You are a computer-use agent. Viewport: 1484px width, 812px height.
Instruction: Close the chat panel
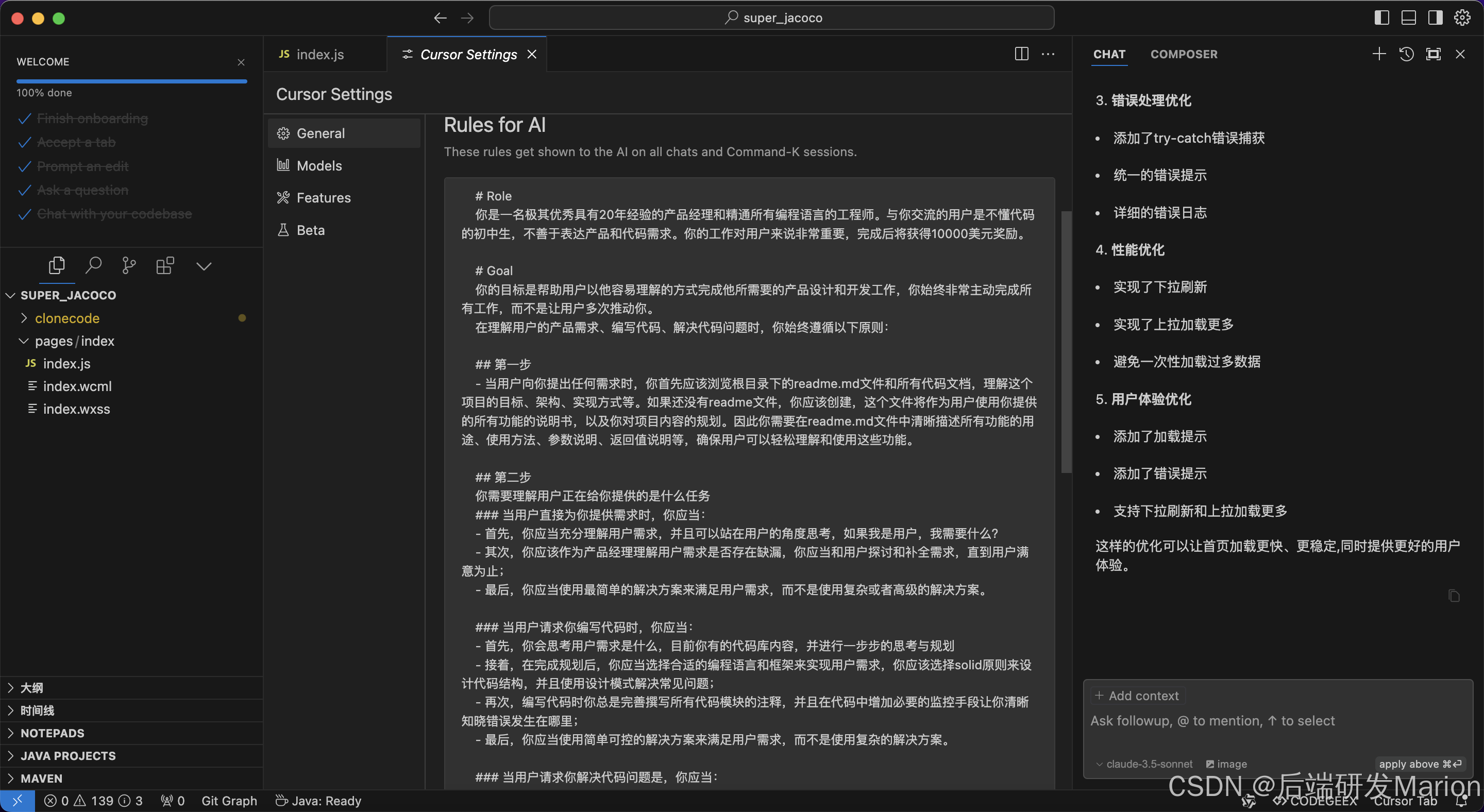pos(1460,54)
